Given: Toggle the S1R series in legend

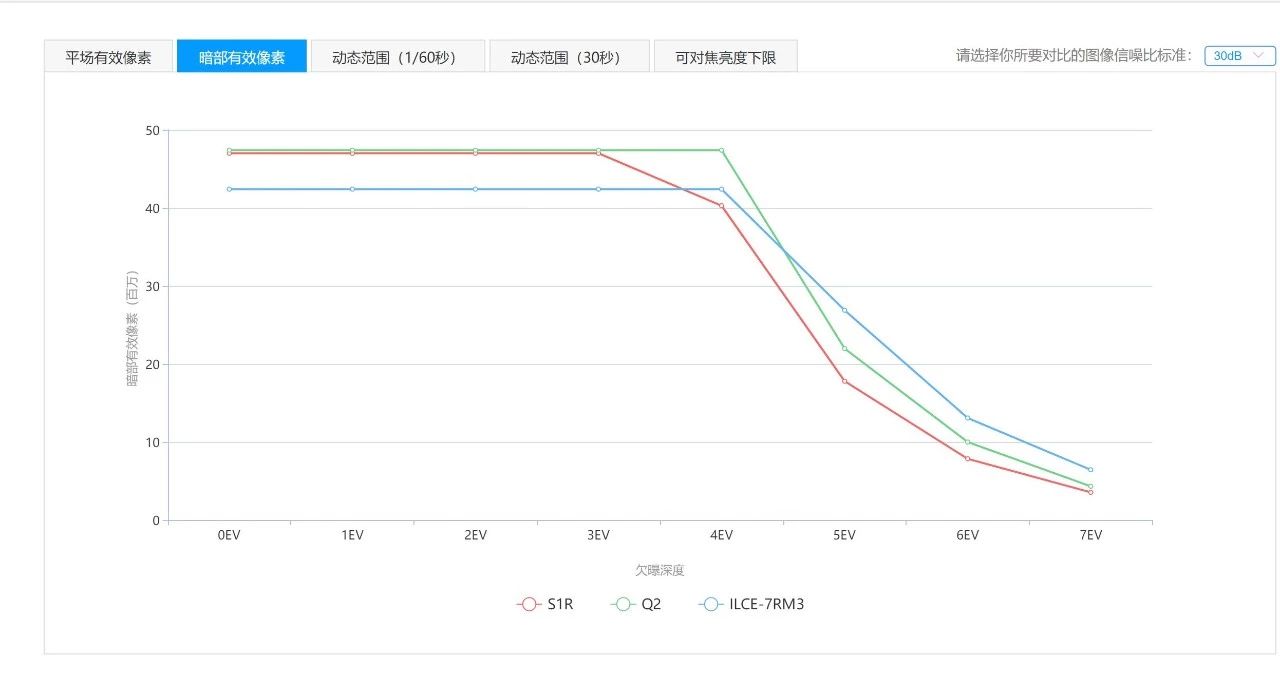Looking at the screenshot, I should 546,604.
